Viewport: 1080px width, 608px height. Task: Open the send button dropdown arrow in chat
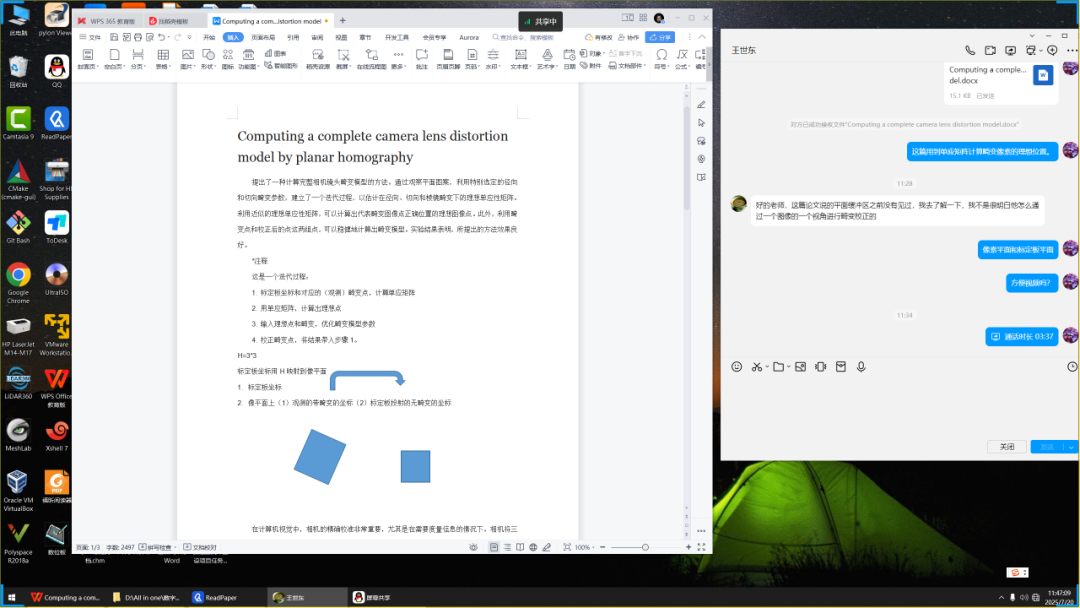[1071, 447]
